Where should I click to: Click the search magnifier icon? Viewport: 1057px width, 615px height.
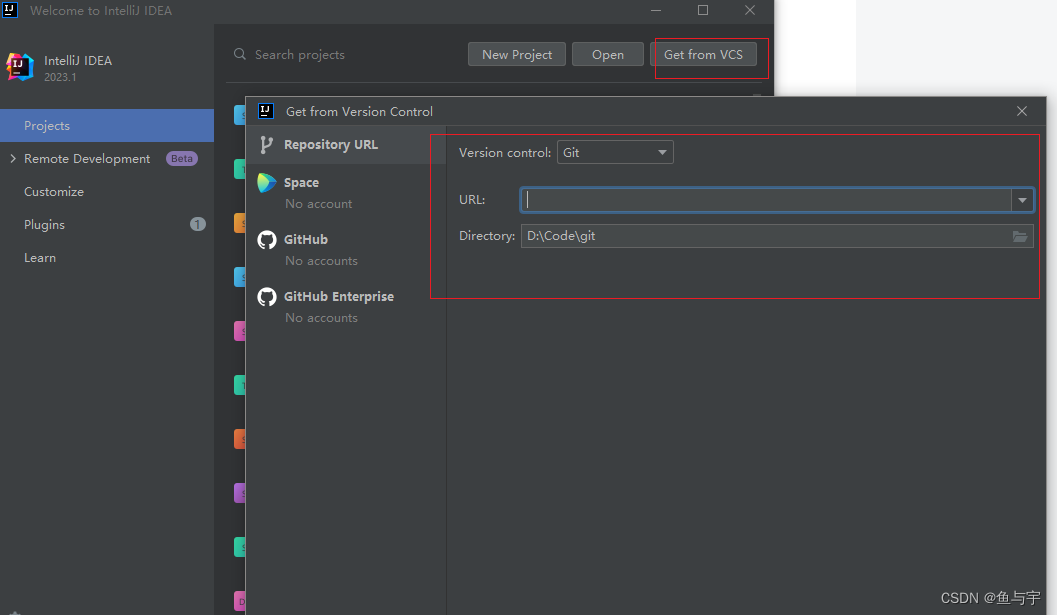point(239,54)
